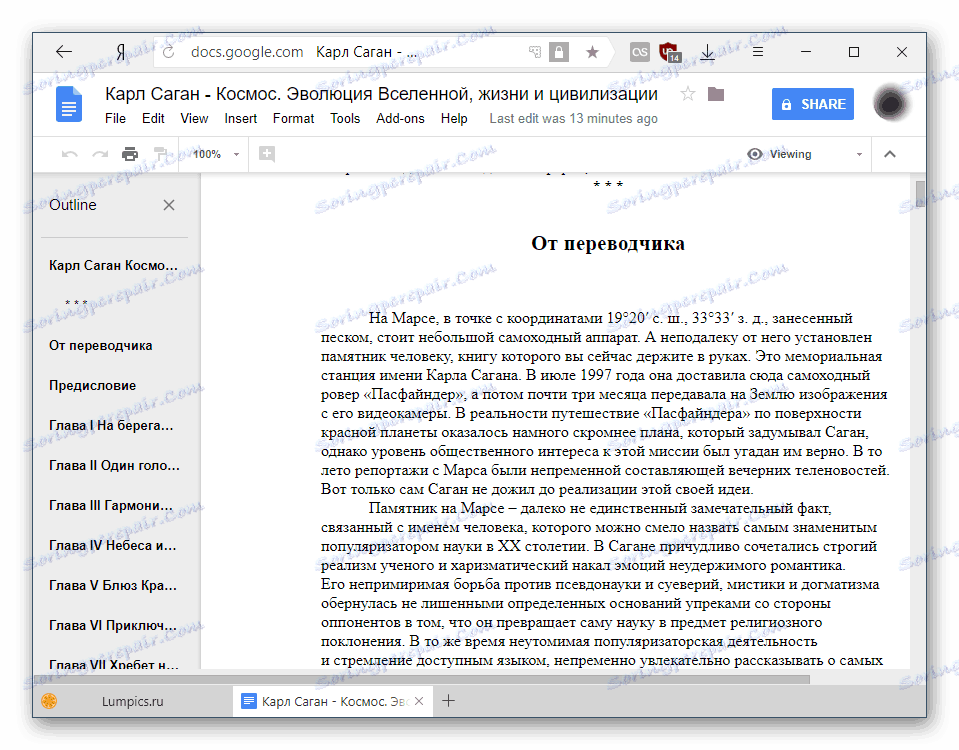The height and width of the screenshot is (750, 959).
Task: Switch to the Lumpics.ru tab
Action: (x=133, y=701)
